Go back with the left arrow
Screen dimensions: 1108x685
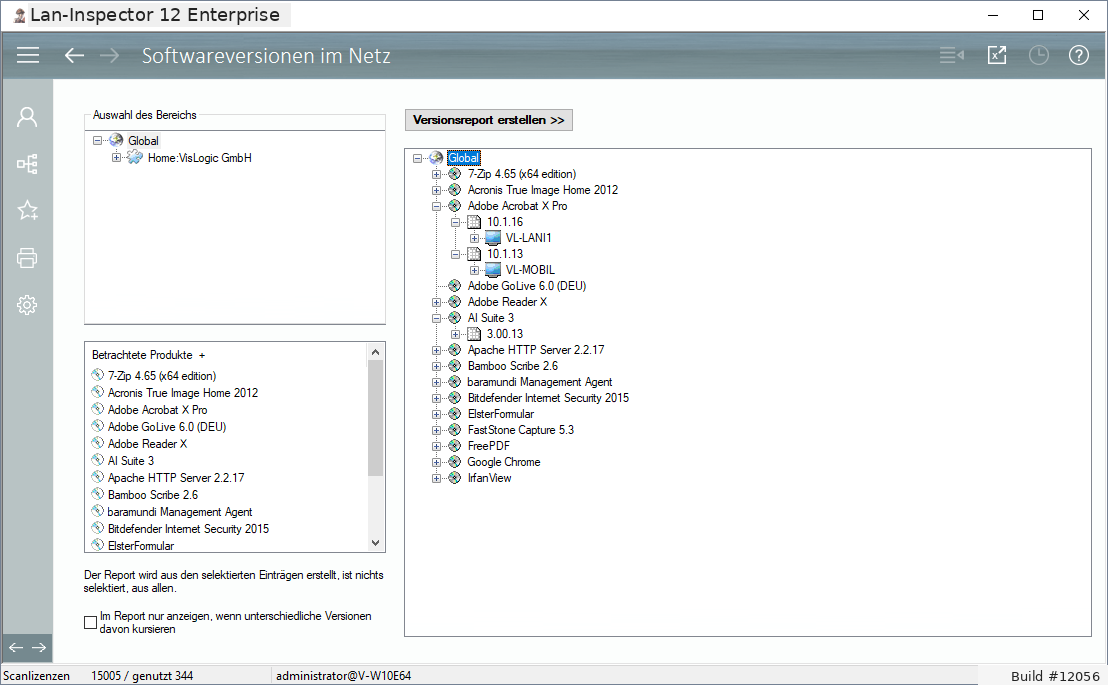(74, 55)
